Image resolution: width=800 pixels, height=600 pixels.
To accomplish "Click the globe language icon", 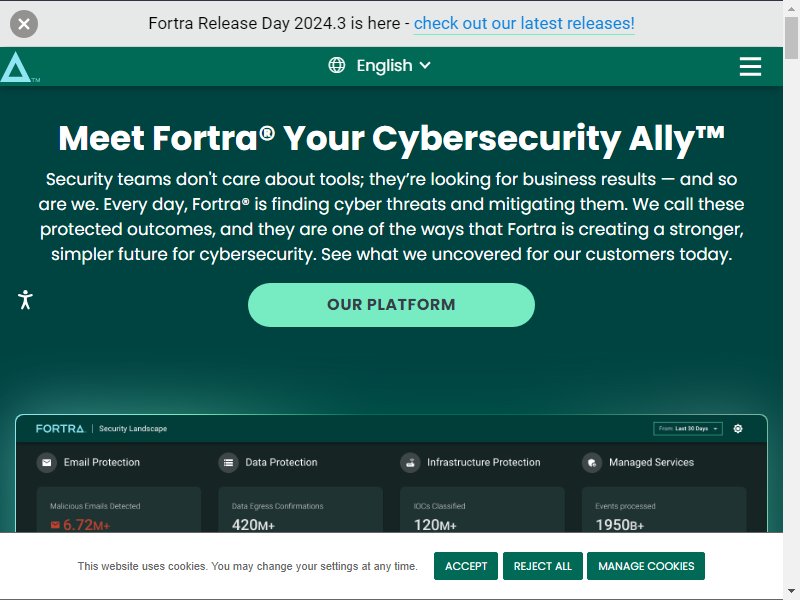I will (337, 65).
